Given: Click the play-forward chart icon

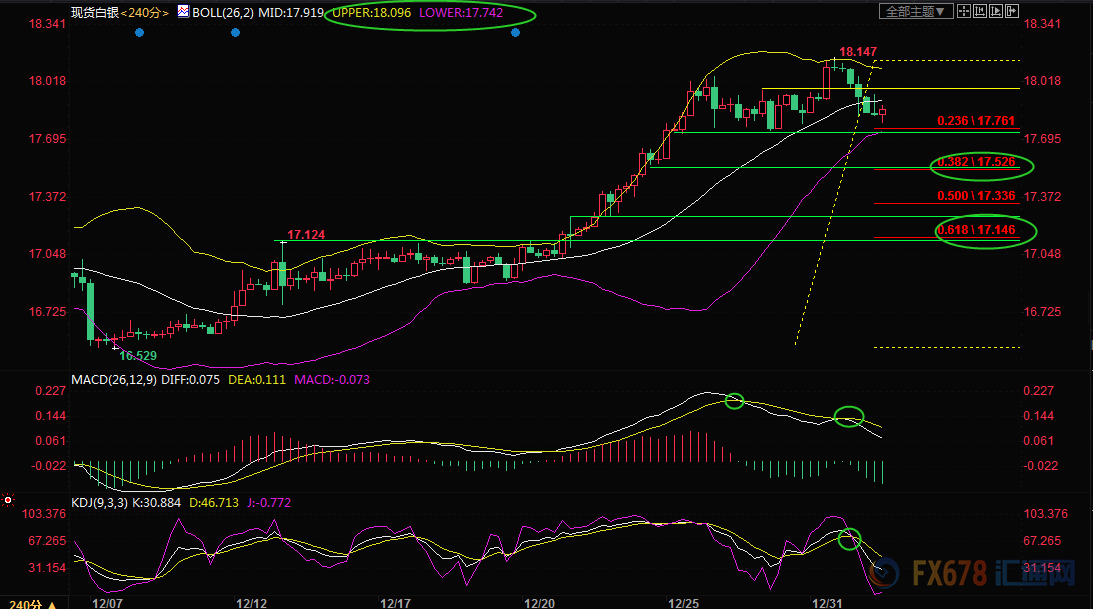Looking at the screenshot, I should [x=996, y=11].
